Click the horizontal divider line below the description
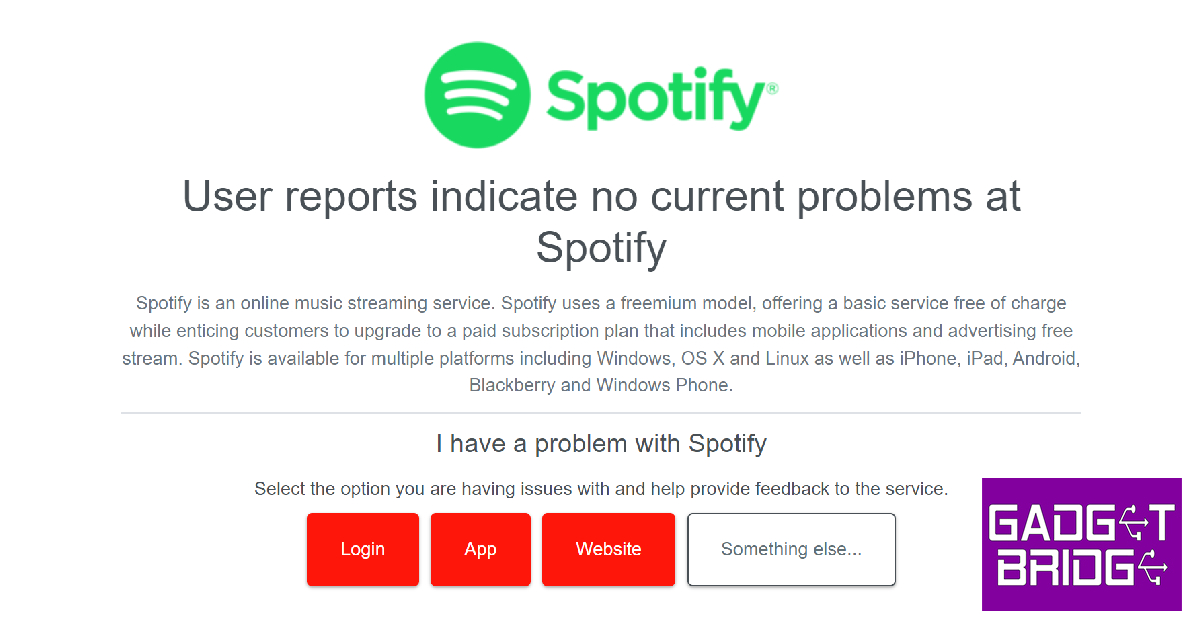Viewport: 1200px width, 628px height. coord(600,413)
